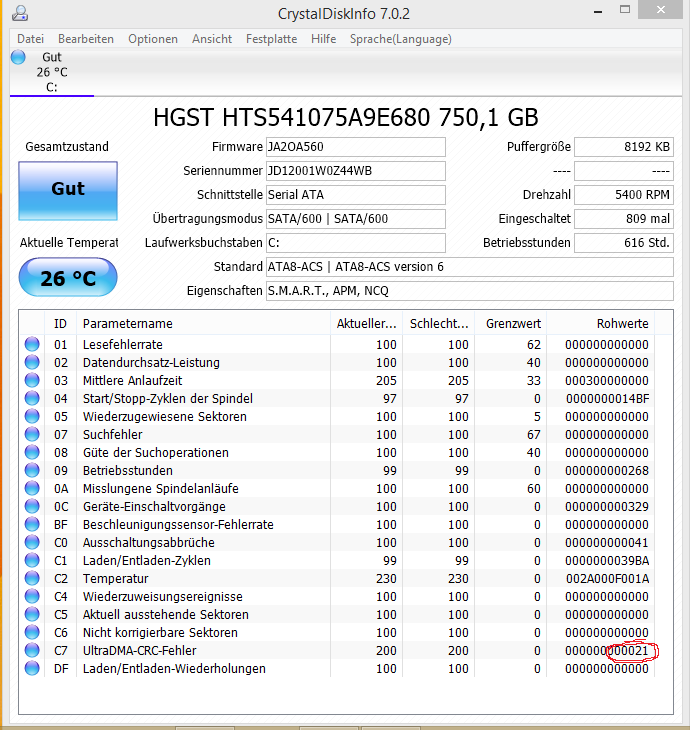This screenshot has width=690, height=730.
Task: Click the 26 °C temperature button
Action: click(x=68, y=277)
